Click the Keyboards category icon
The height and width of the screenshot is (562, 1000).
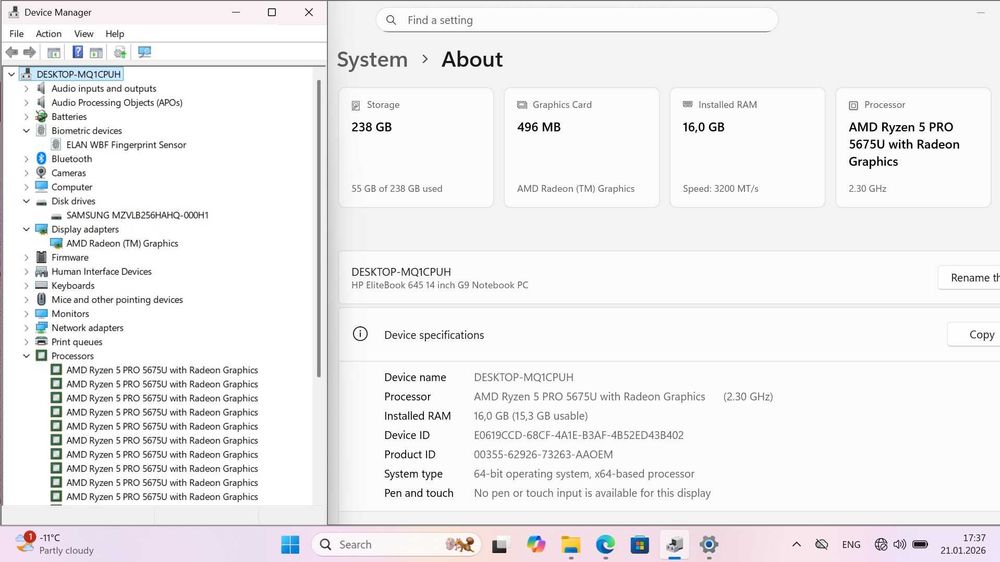(x=41, y=285)
